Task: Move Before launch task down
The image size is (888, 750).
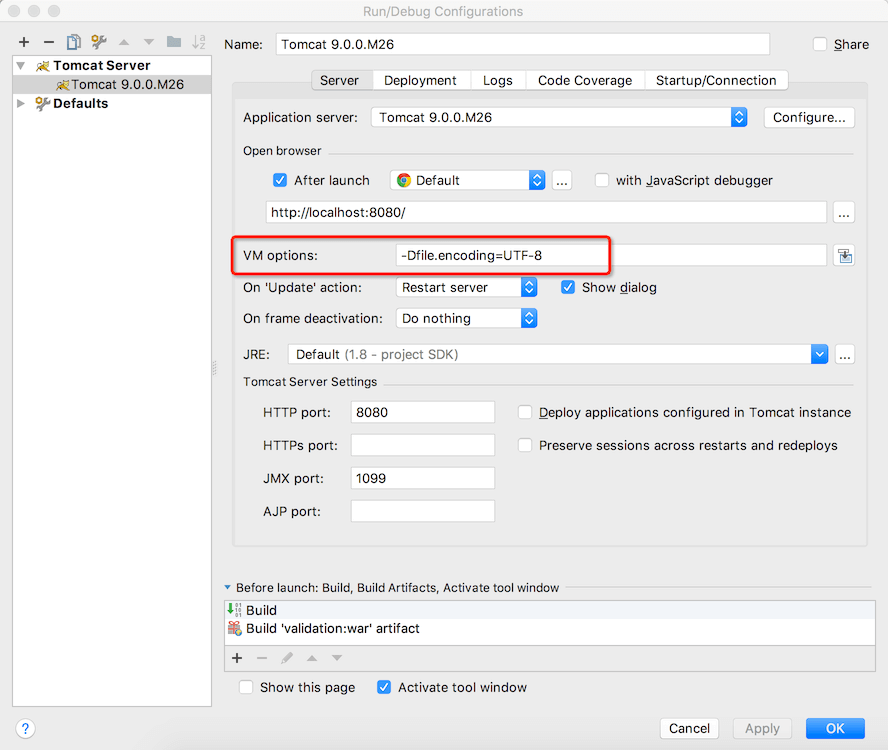Action: click(x=337, y=658)
